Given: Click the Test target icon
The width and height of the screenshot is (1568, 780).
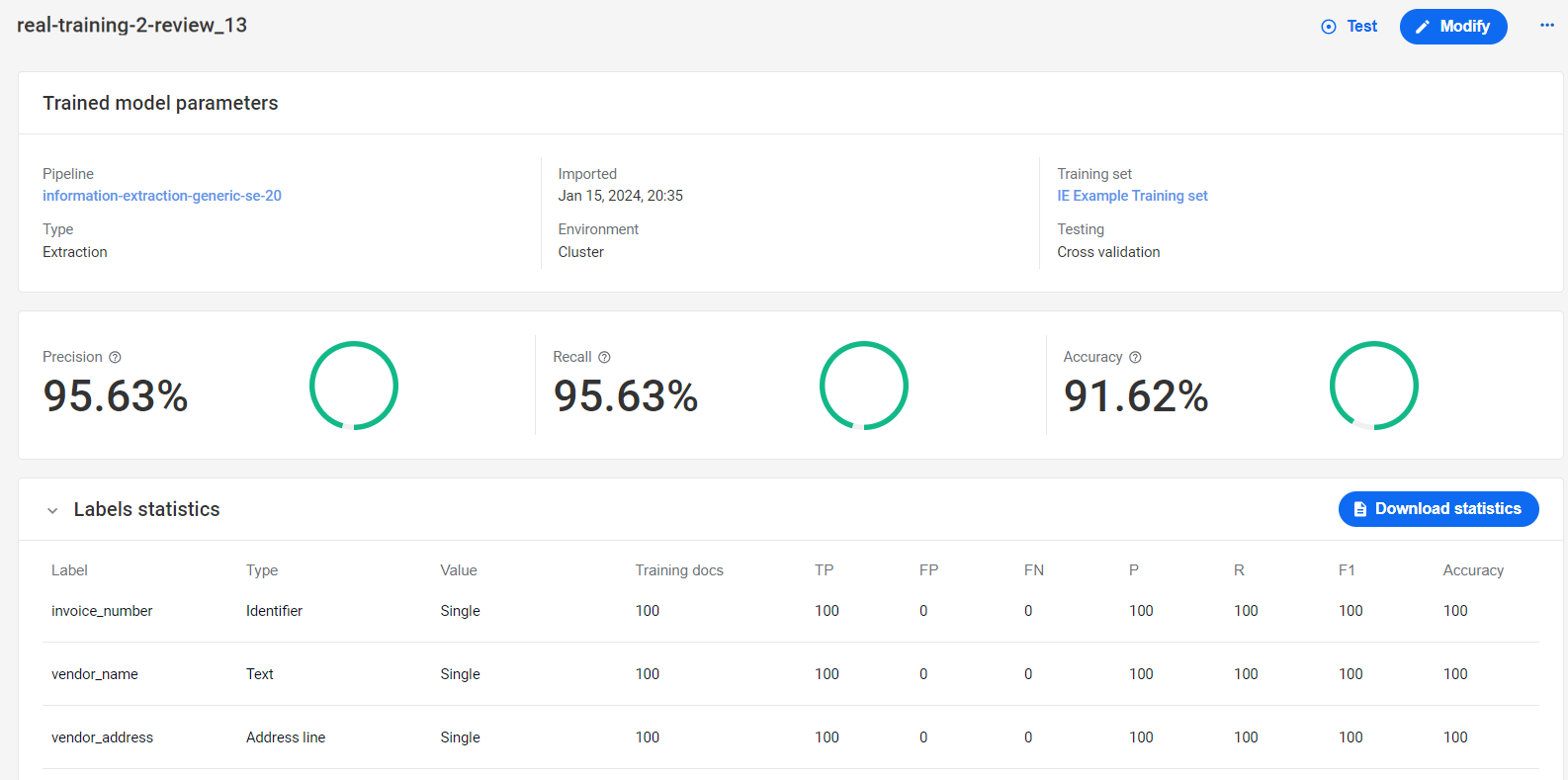Looking at the screenshot, I should point(1329,27).
